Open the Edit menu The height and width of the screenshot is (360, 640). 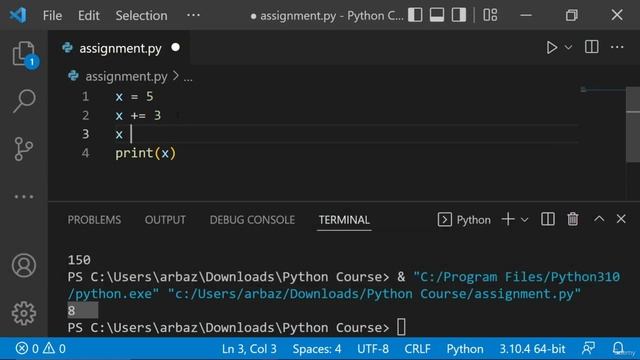(x=89, y=16)
